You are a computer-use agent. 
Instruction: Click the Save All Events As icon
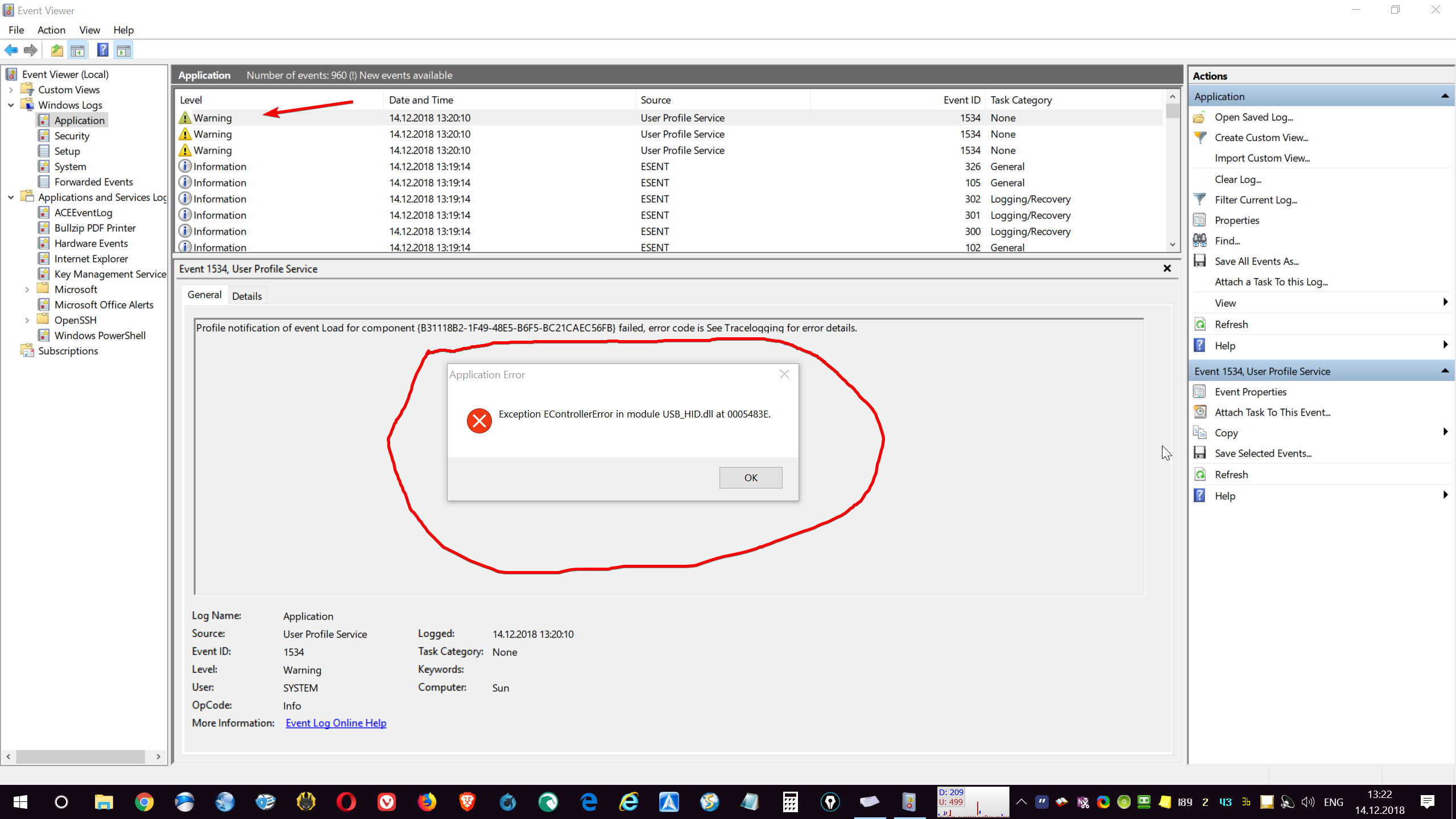point(1199,261)
